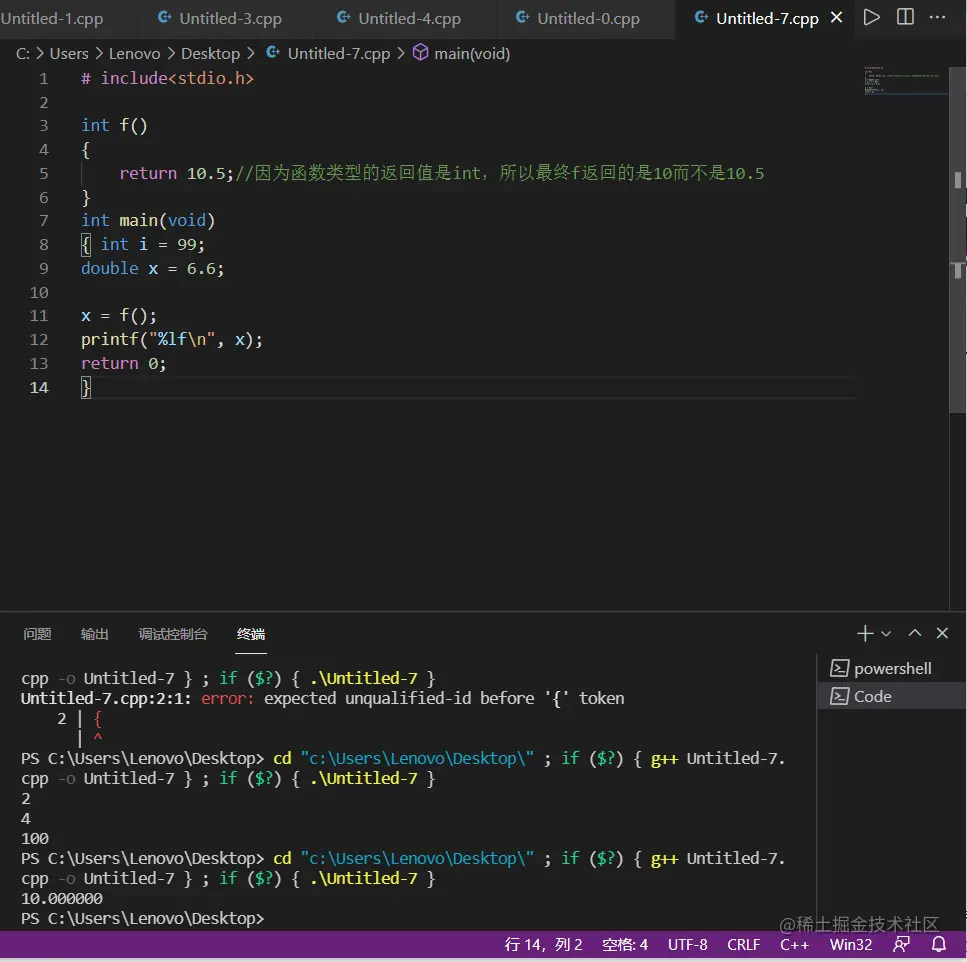The width and height of the screenshot is (967, 962).
Task: Click 'int f()' function declaration
Action: point(114,125)
